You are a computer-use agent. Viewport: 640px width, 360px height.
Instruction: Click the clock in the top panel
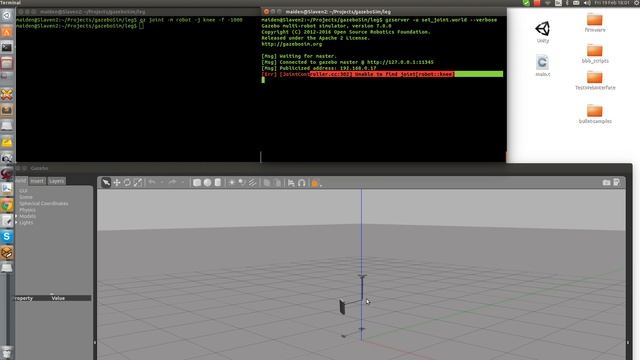click(x=612, y=3)
